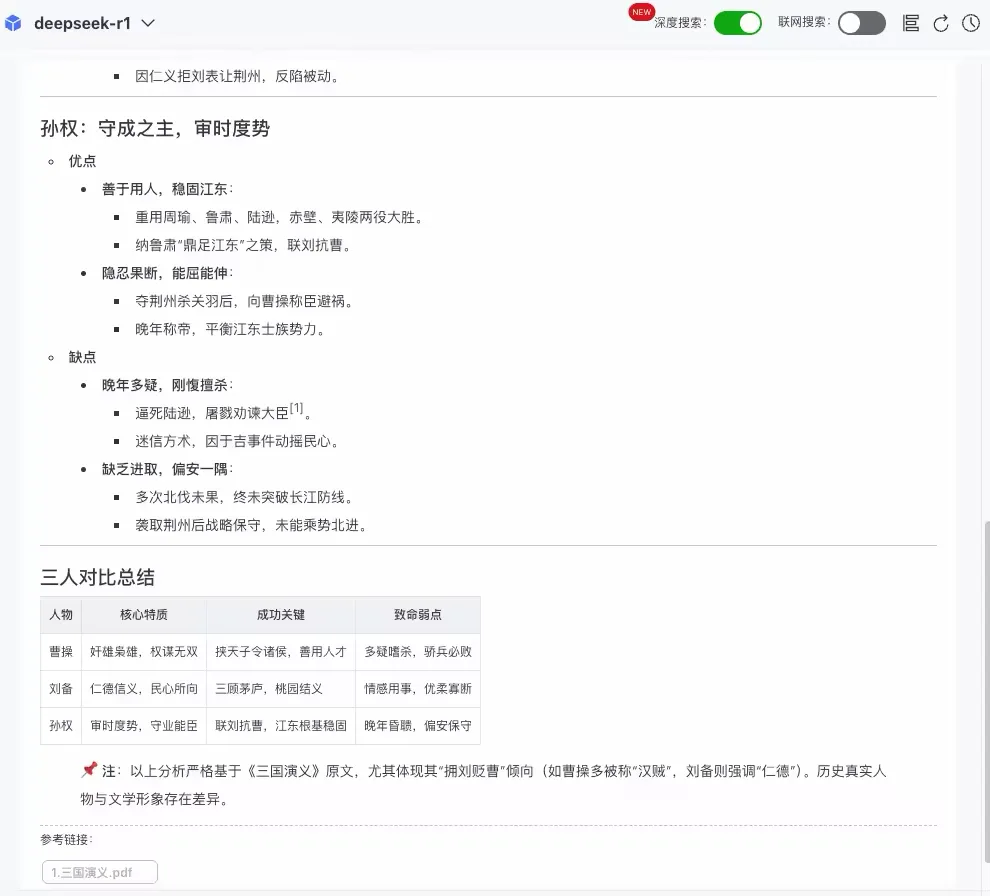Open the history clock icon
The image size is (990, 896).
tap(970, 23)
